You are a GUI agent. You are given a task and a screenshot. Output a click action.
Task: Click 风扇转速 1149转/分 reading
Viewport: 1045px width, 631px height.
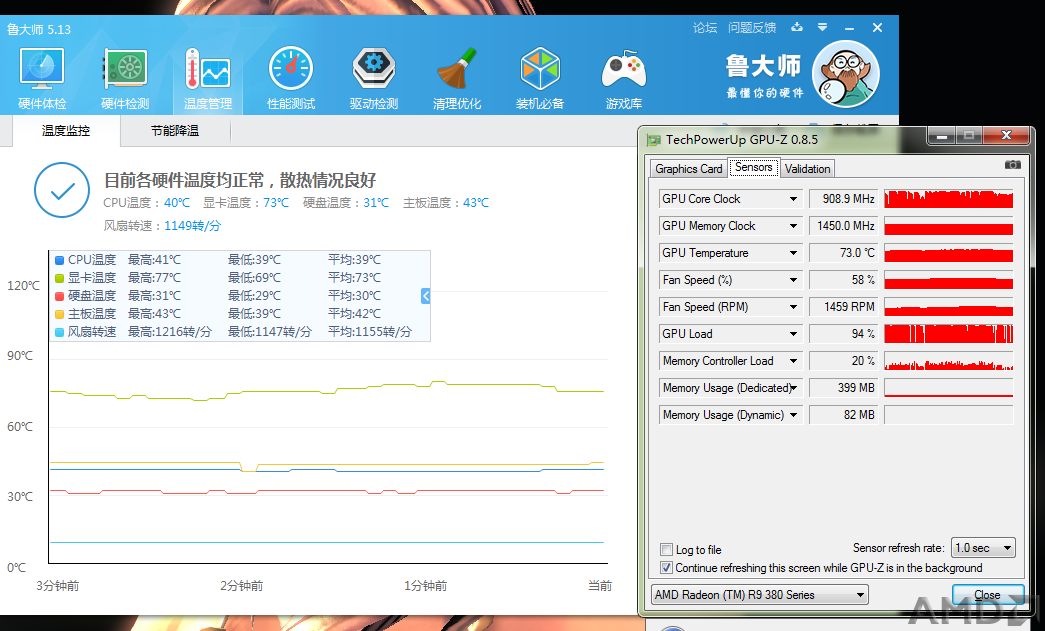point(162,226)
